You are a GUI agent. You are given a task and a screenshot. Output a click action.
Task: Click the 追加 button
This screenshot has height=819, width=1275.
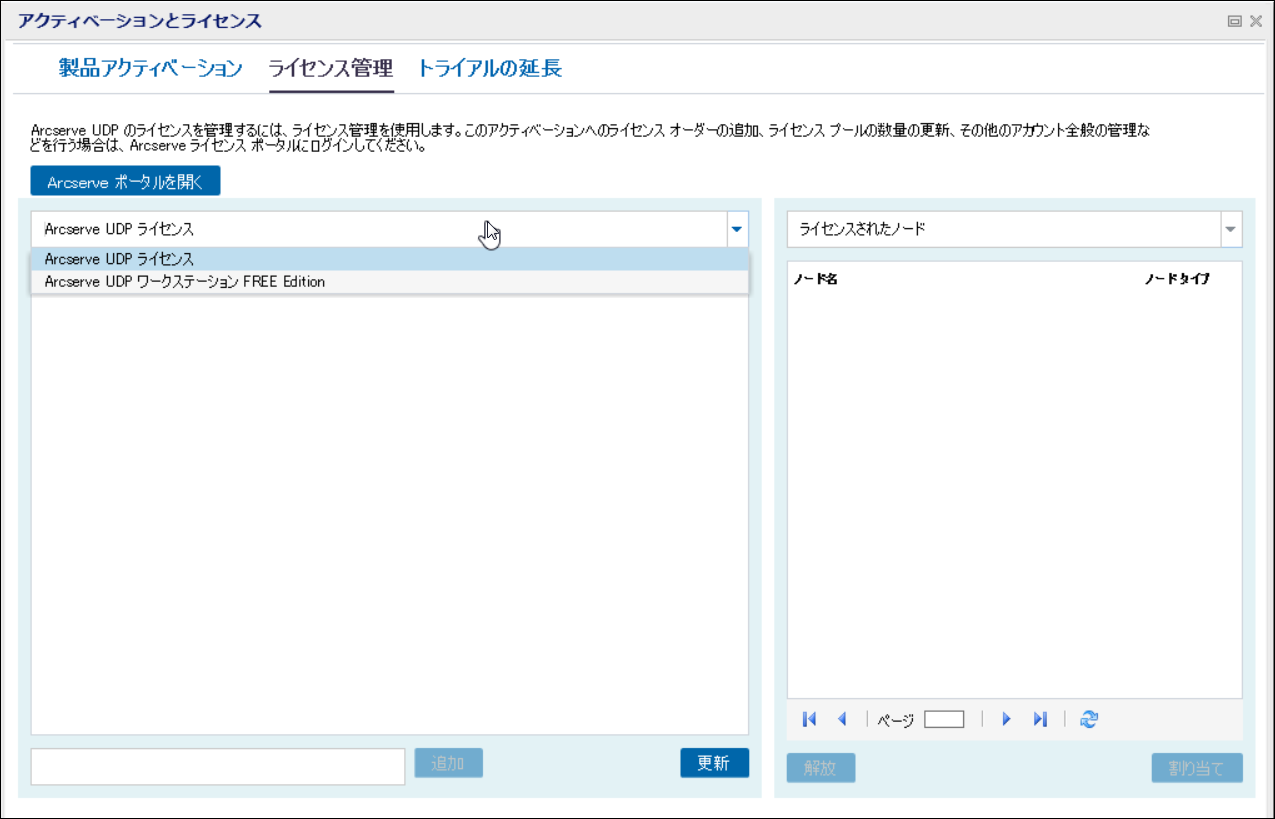(x=448, y=764)
